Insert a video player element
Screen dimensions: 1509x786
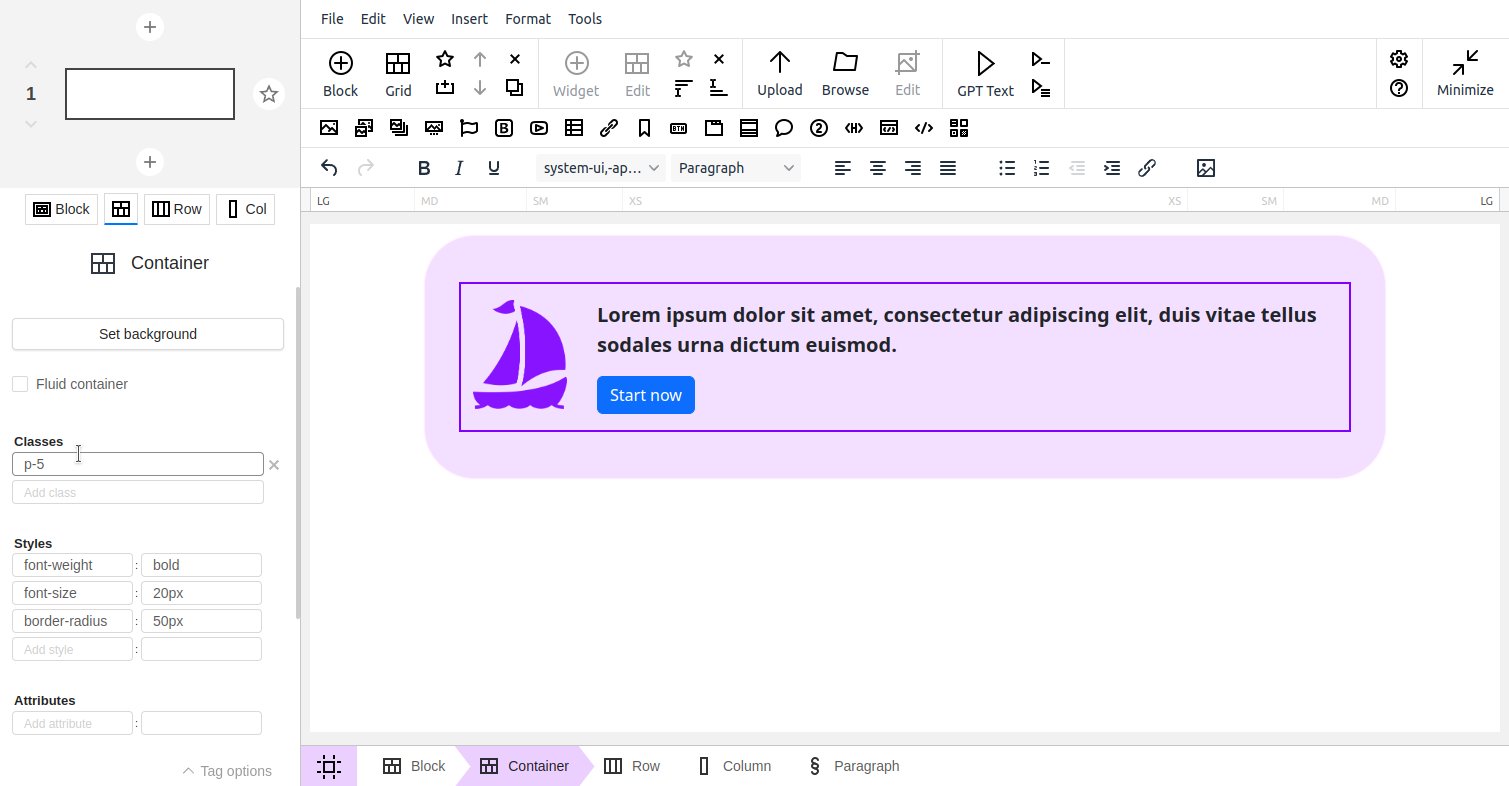coord(538,128)
